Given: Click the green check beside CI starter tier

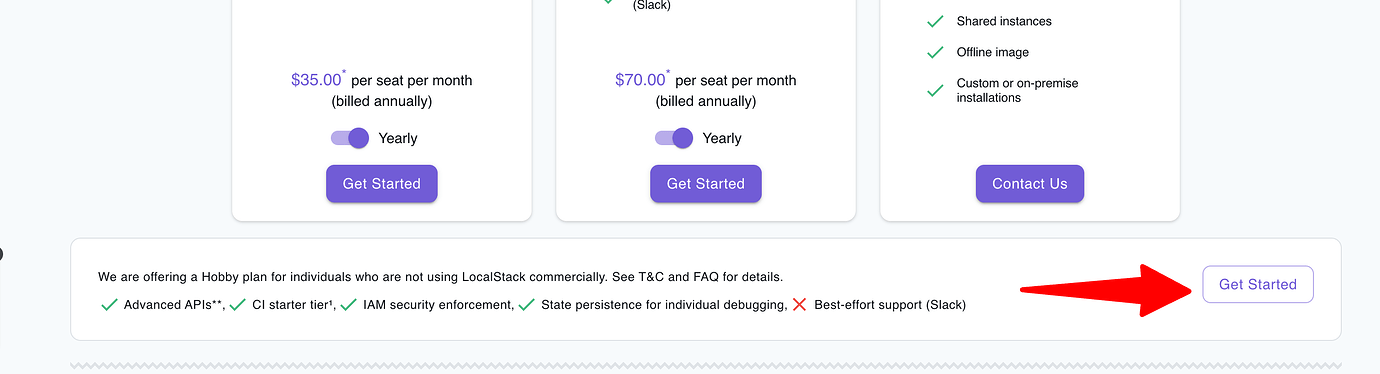Looking at the screenshot, I should click(x=238, y=305).
